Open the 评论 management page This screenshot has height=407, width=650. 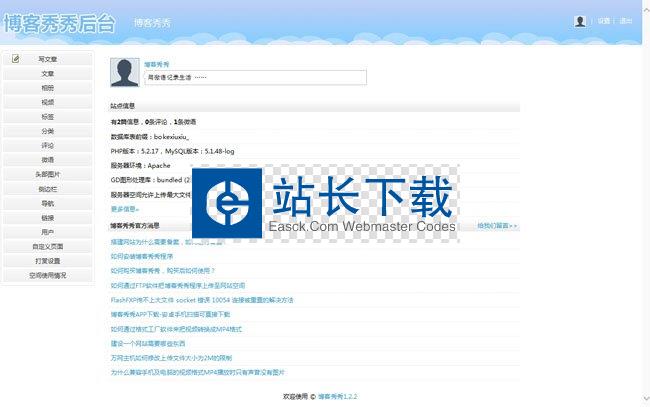(x=48, y=145)
